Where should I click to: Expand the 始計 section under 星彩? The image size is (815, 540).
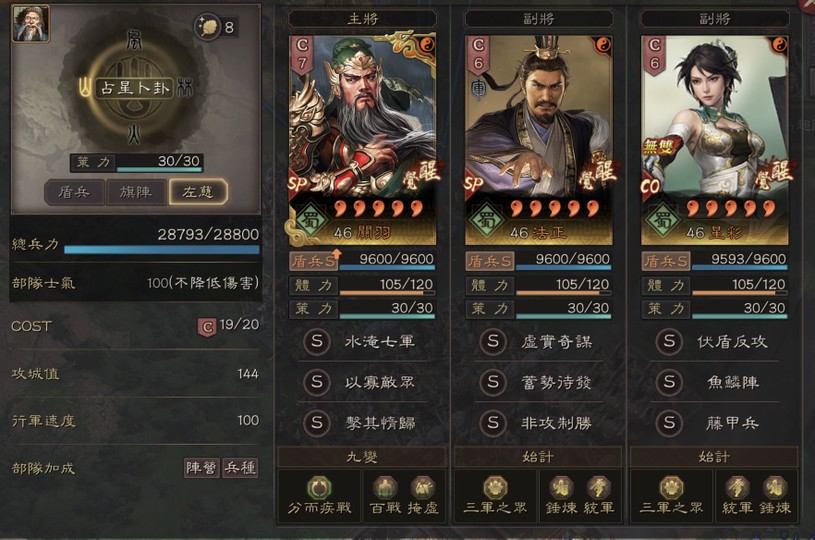(x=714, y=457)
